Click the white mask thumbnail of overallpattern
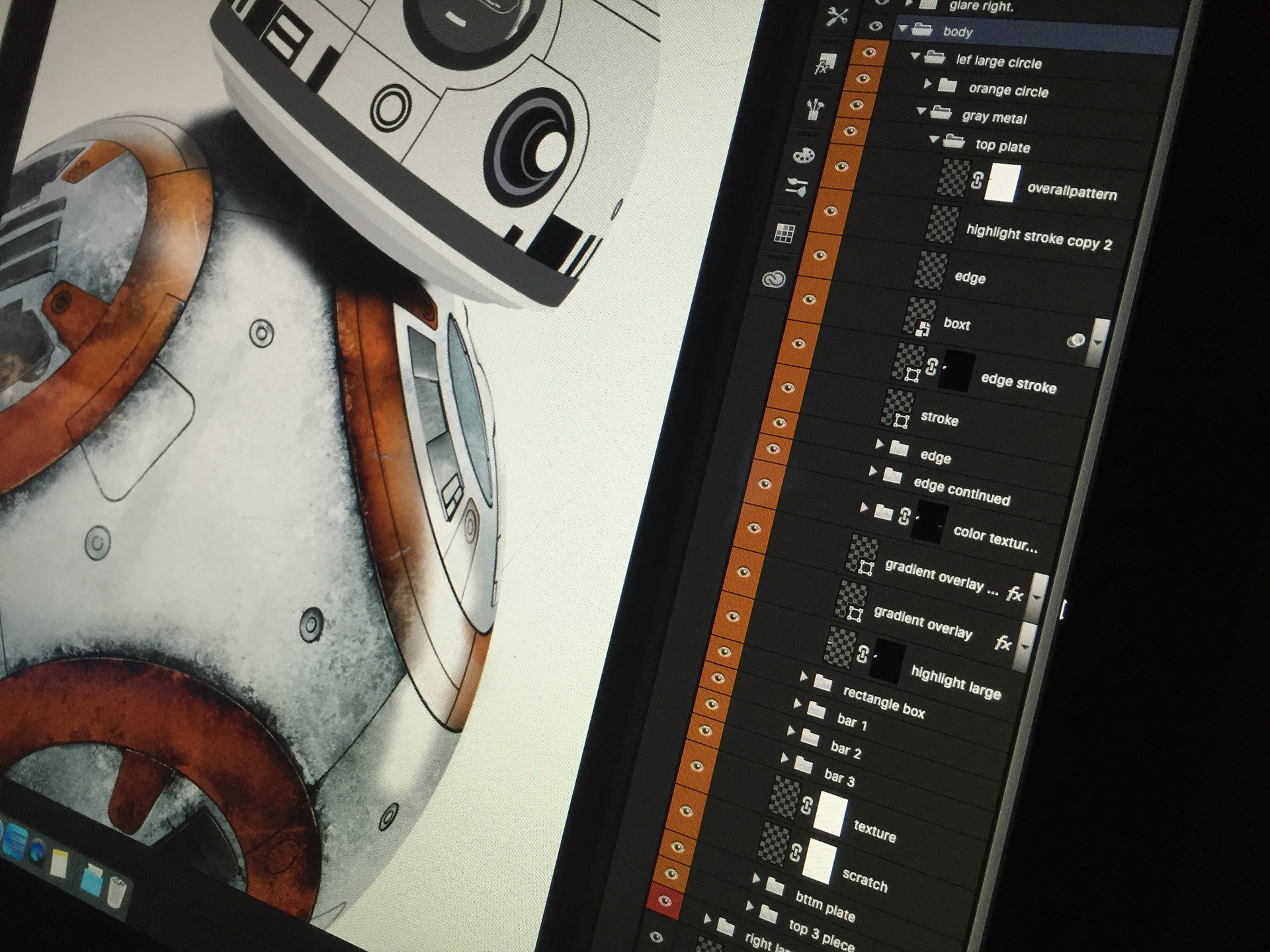The height and width of the screenshot is (952, 1270). point(1002,183)
